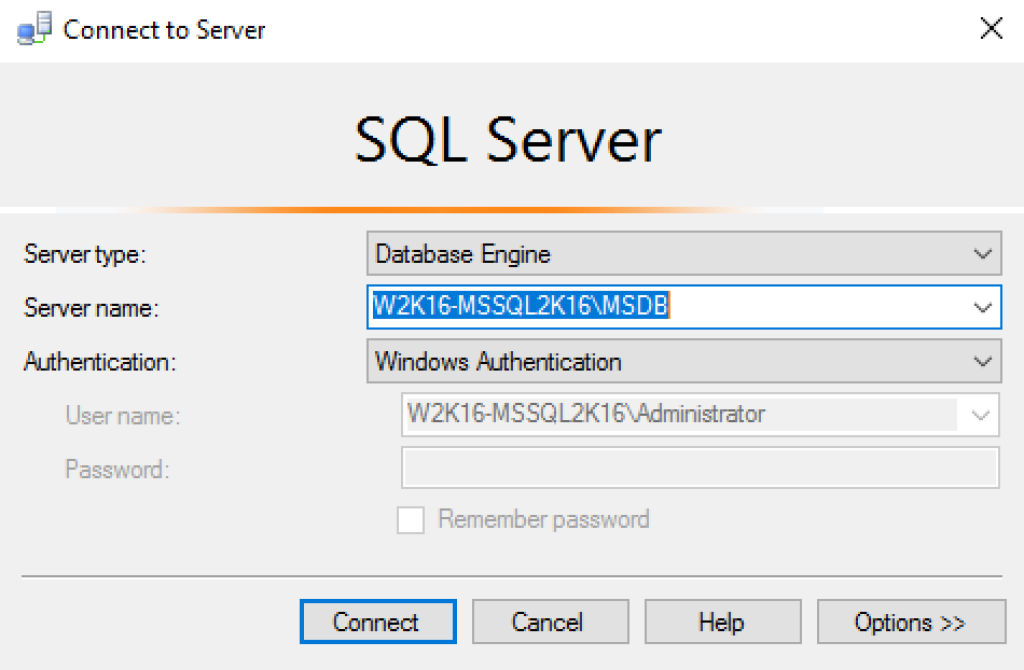Cancel the server connection dialog
Image resolution: width=1024 pixels, height=670 pixels.
(x=550, y=622)
